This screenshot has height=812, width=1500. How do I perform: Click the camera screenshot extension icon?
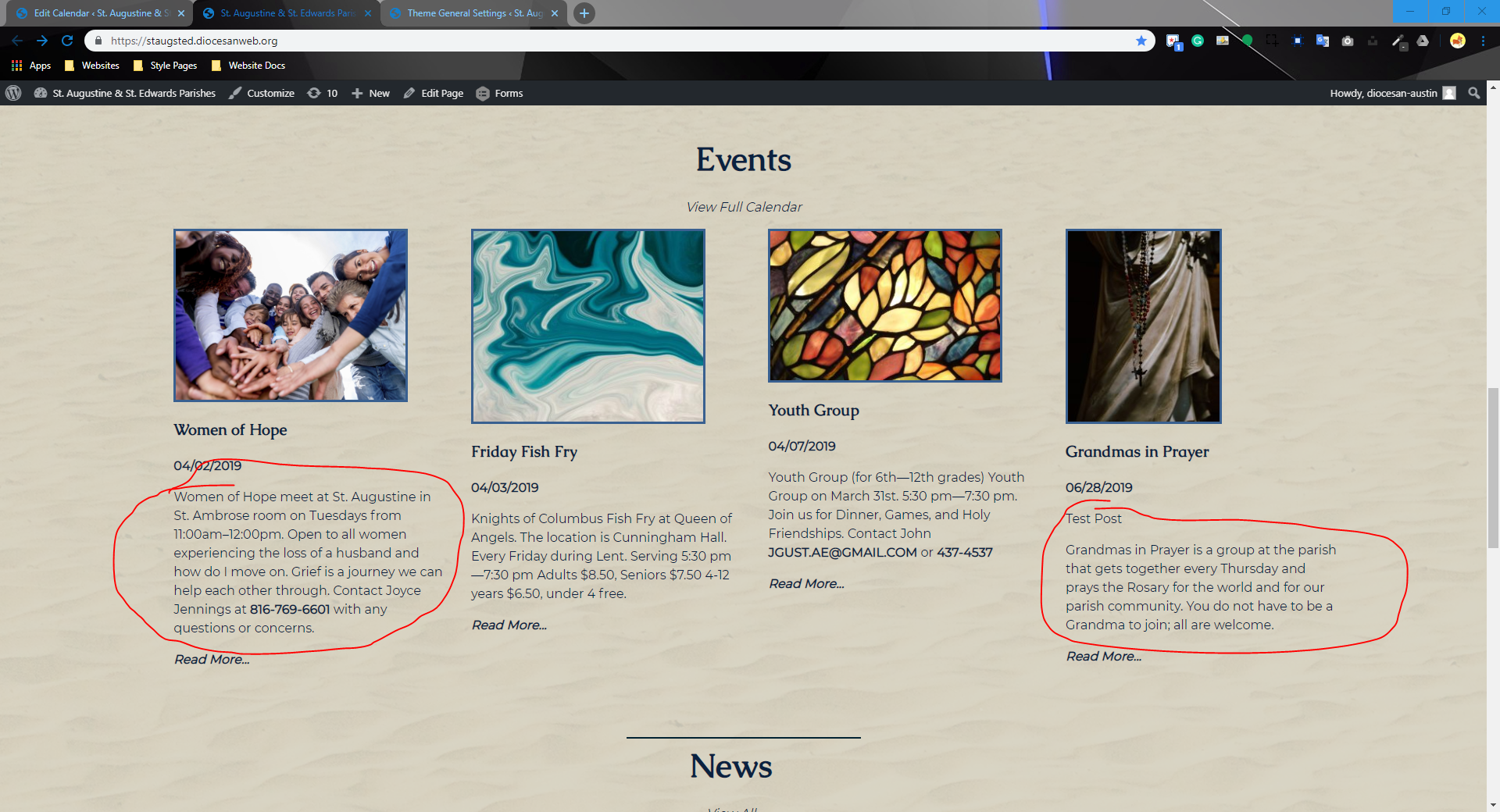pos(1348,41)
